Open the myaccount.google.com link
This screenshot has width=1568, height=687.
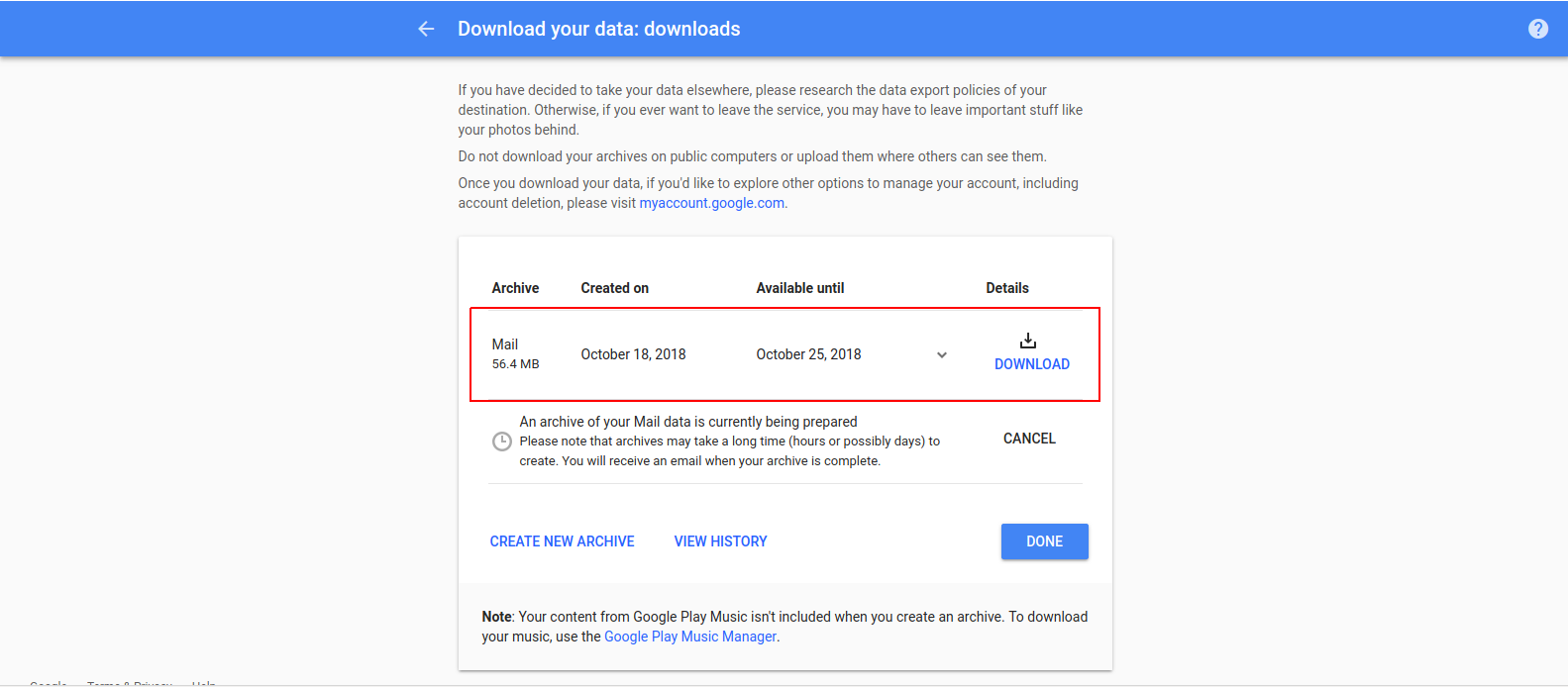click(711, 203)
